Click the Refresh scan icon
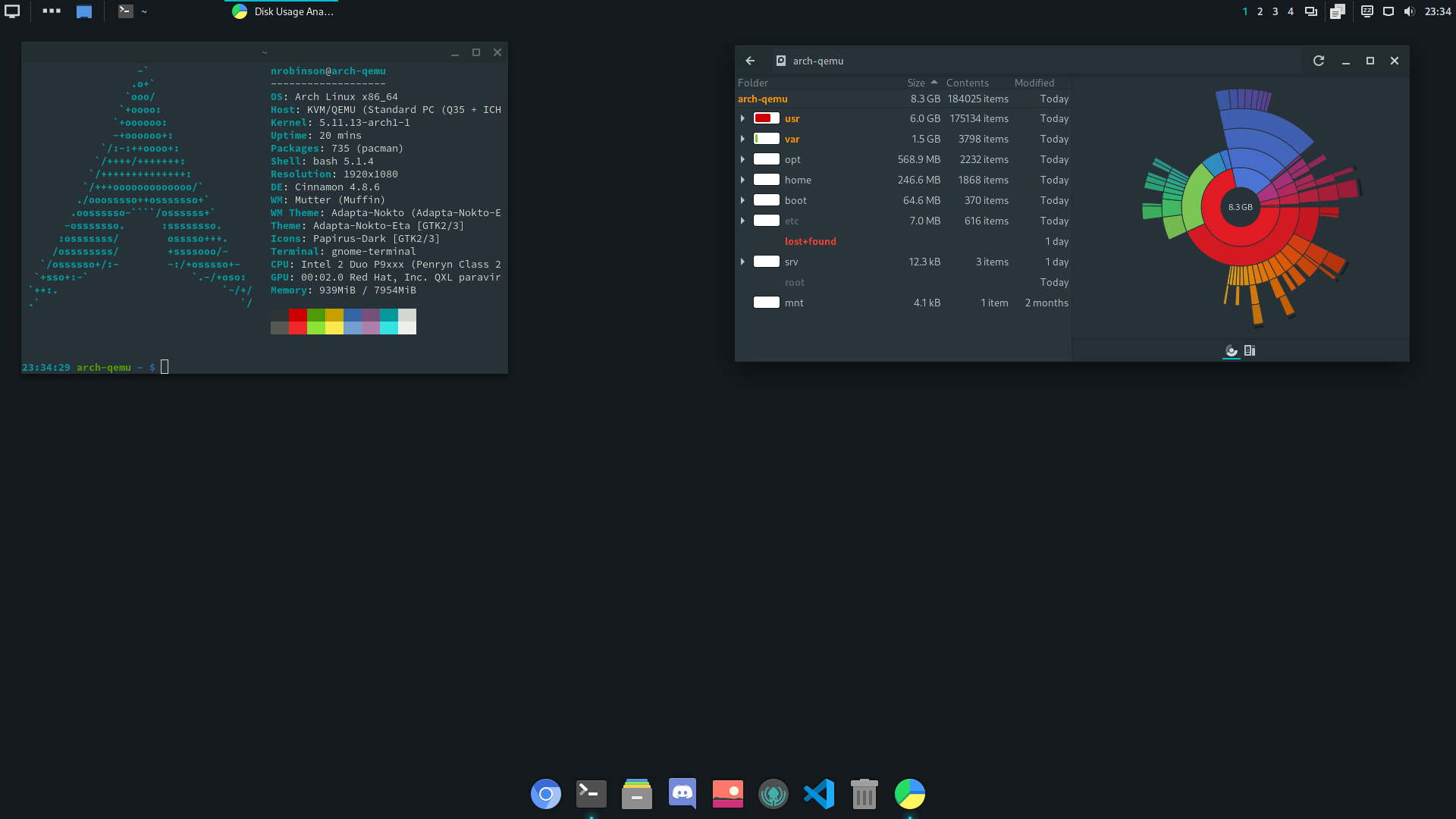The height and width of the screenshot is (819, 1456). 1319,61
